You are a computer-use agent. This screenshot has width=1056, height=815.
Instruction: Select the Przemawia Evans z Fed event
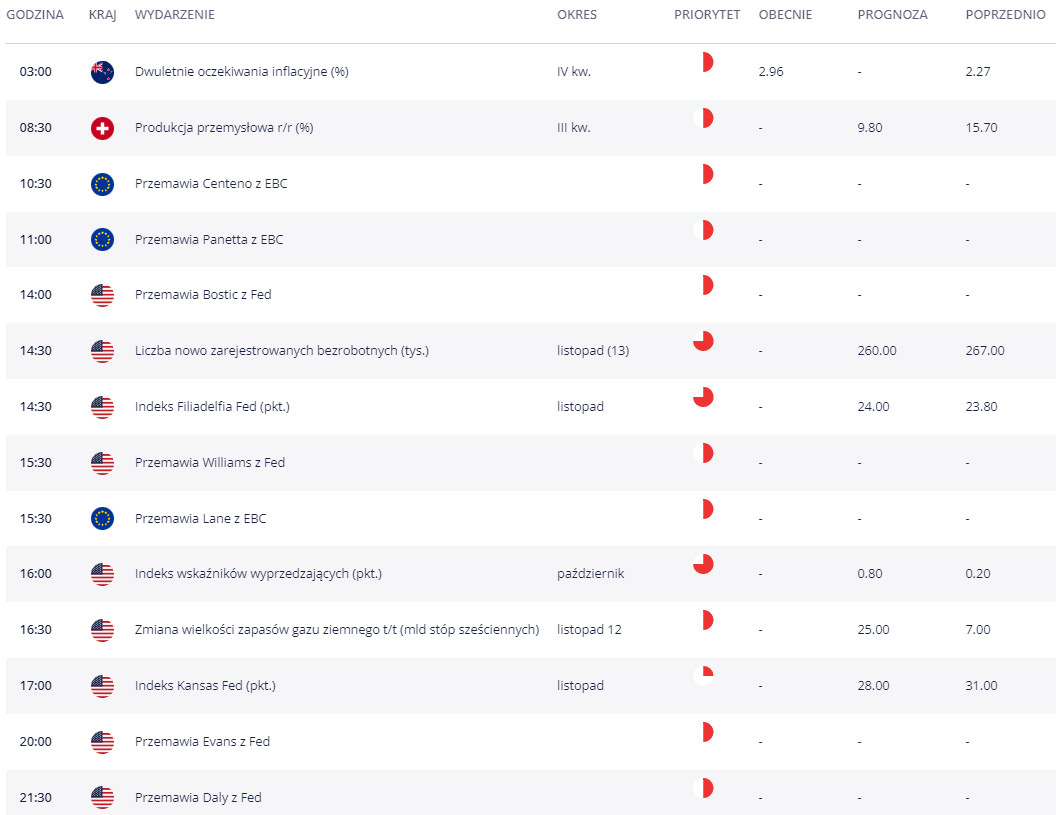tap(202, 742)
